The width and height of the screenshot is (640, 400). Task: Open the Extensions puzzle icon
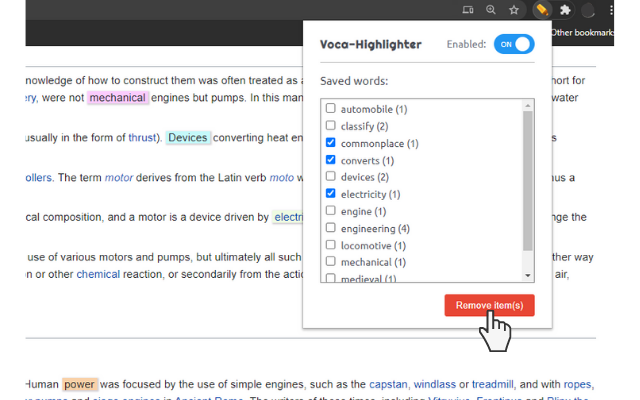coord(565,10)
